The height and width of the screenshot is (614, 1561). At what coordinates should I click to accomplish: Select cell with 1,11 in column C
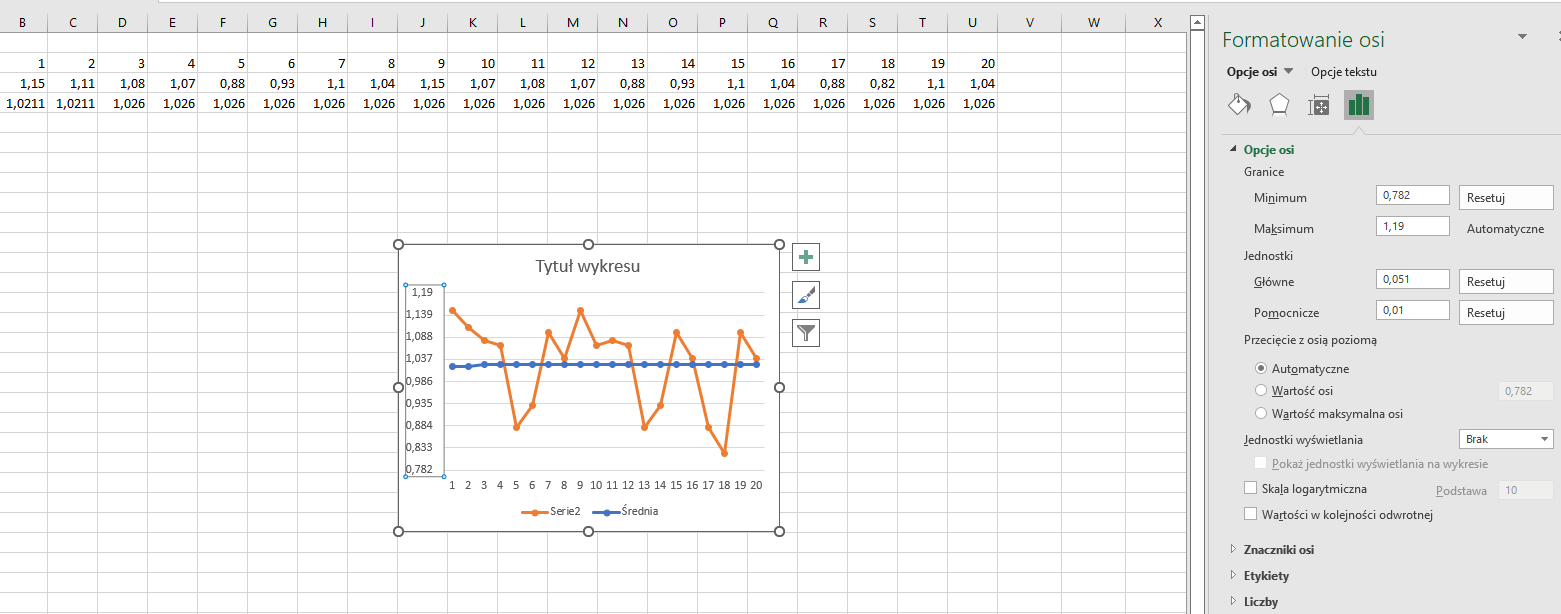(72, 83)
